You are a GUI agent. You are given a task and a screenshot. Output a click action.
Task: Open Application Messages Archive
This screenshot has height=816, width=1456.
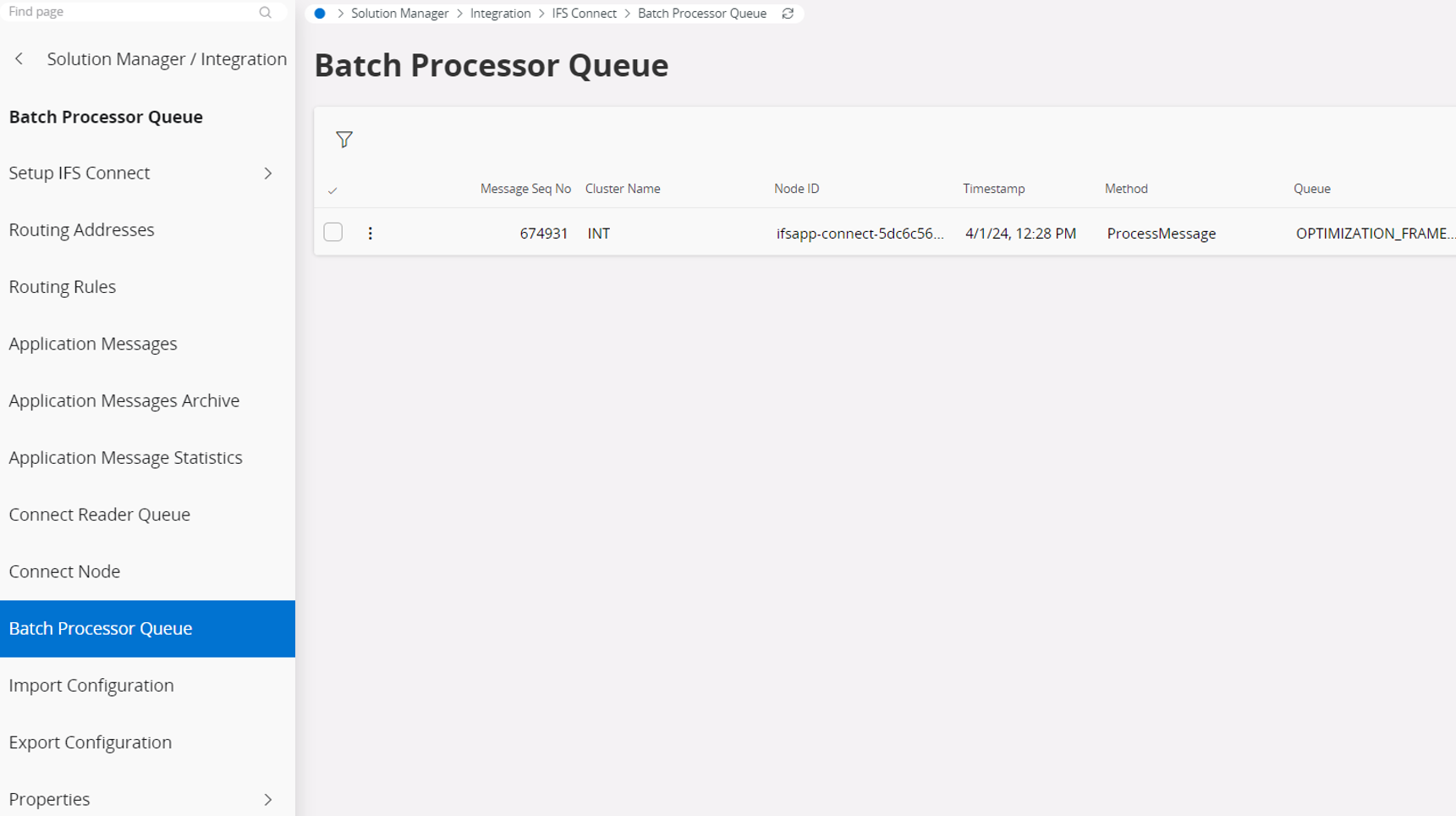pos(124,400)
